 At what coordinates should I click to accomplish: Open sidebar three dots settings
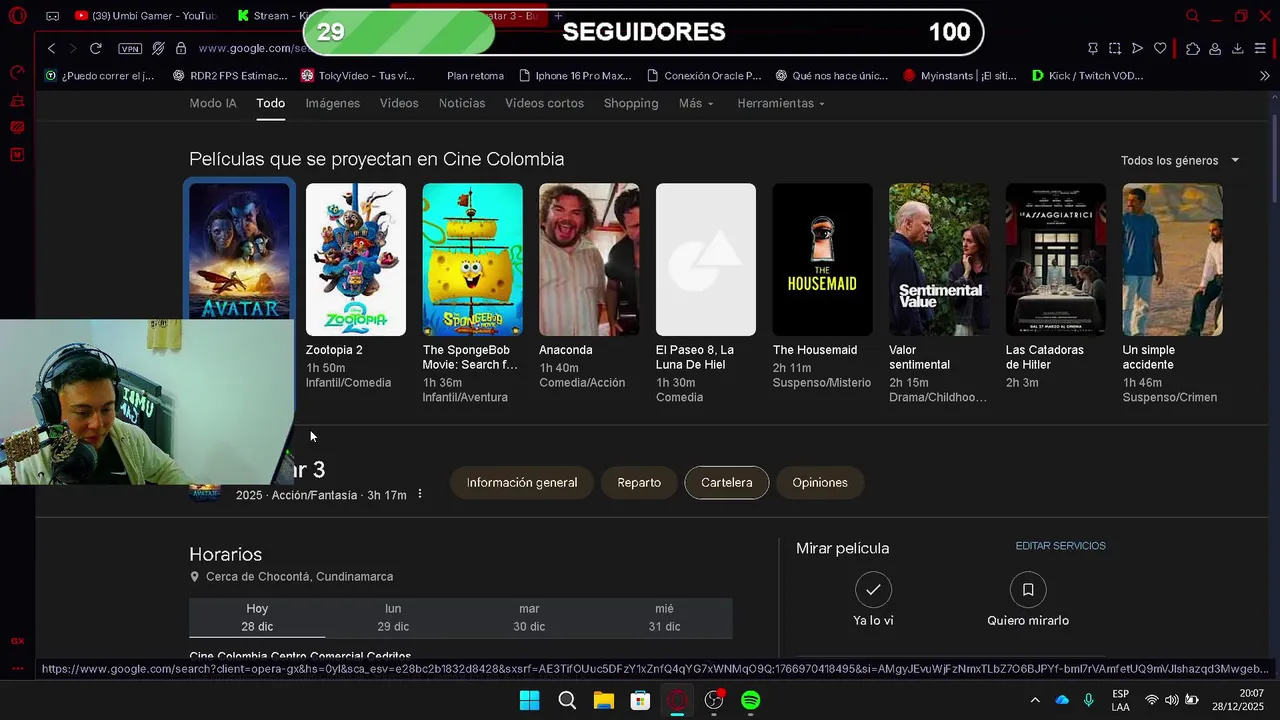click(x=17, y=668)
